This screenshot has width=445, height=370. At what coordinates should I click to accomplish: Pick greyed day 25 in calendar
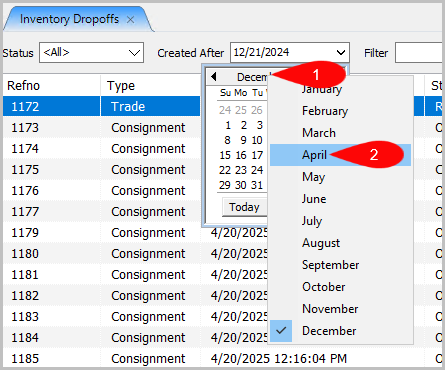[x=241, y=110]
